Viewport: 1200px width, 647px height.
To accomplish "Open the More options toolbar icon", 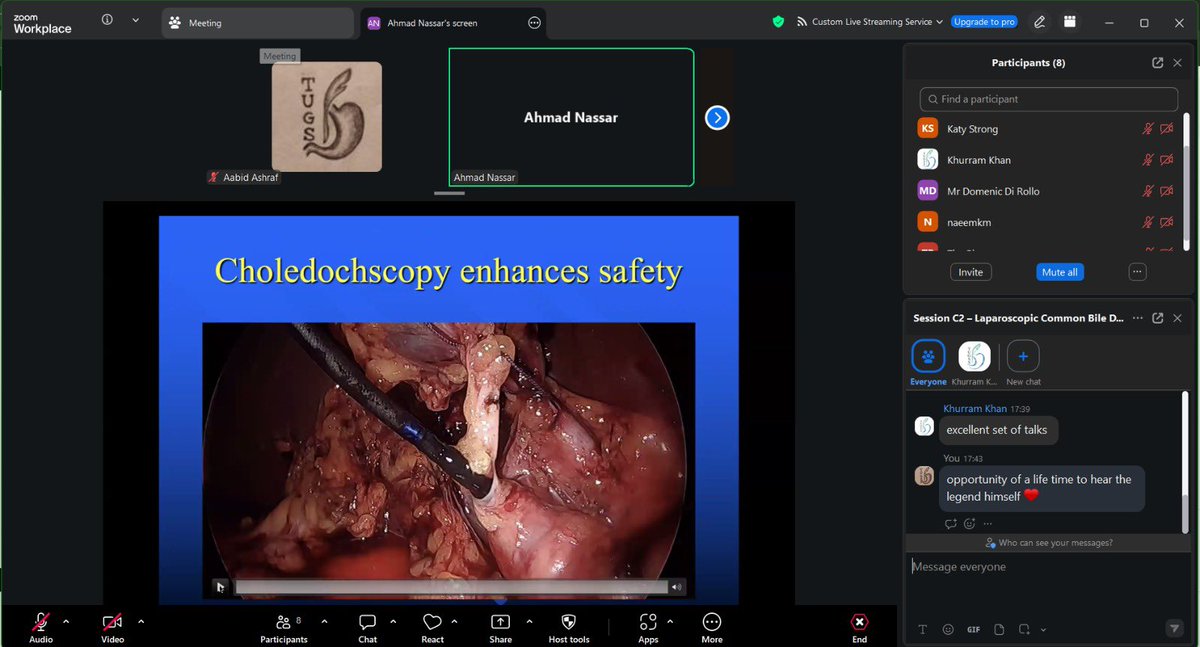I will point(712,621).
